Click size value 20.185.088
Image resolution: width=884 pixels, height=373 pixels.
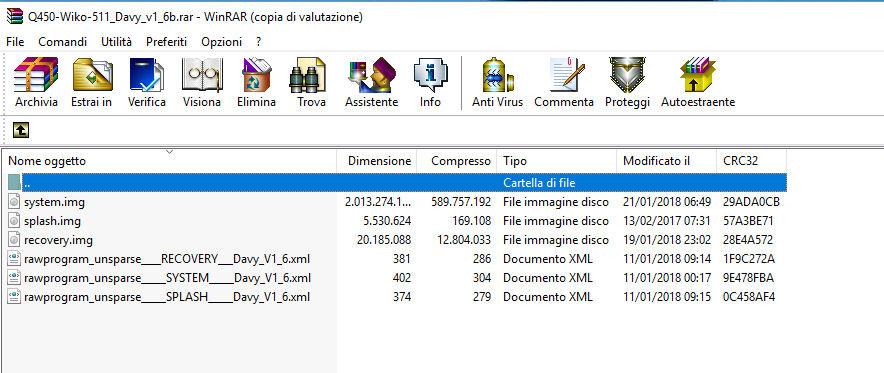[x=384, y=240]
